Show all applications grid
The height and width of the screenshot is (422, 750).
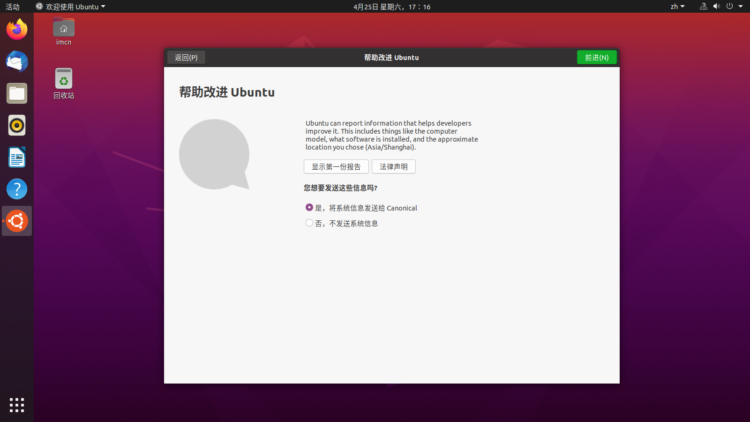click(x=16, y=404)
